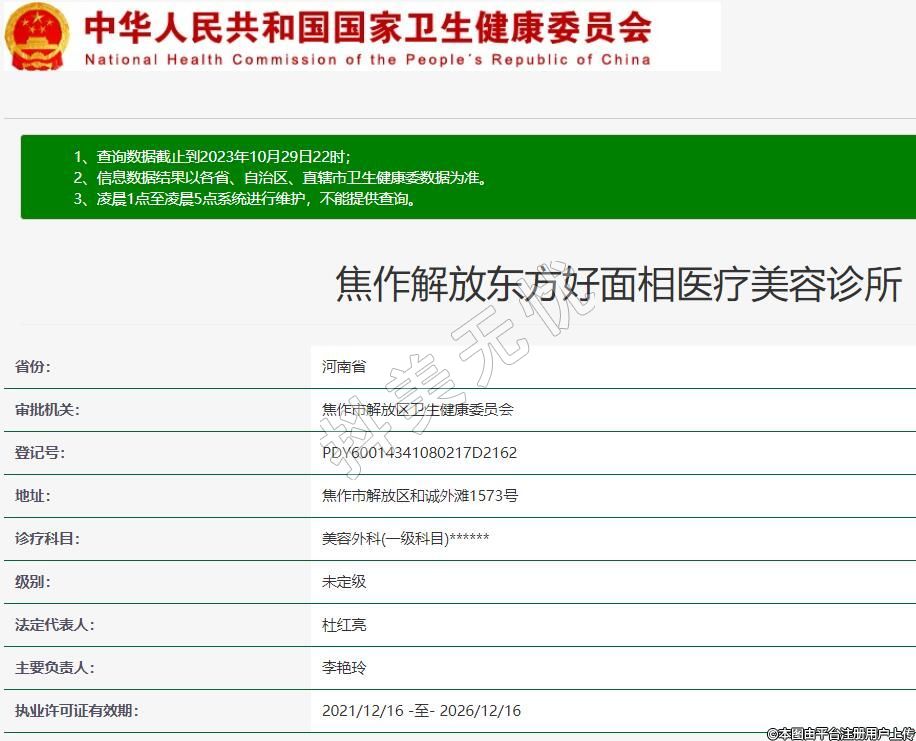This screenshot has width=916, height=741.
Task: Click the 省份 row label
Action: click(33, 367)
